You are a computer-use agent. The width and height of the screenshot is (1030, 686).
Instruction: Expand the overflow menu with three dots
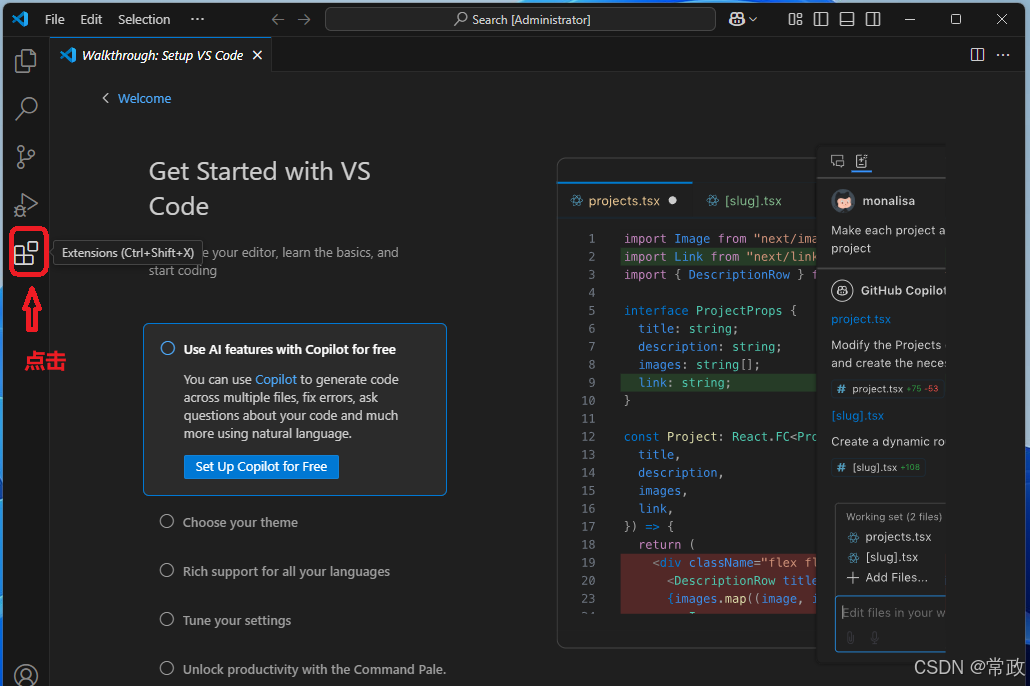197,20
